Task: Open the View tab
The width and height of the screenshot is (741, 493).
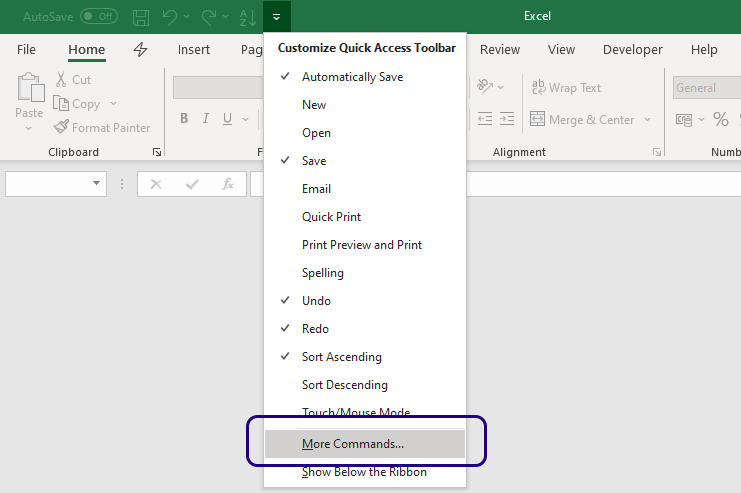Action: (x=561, y=49)
